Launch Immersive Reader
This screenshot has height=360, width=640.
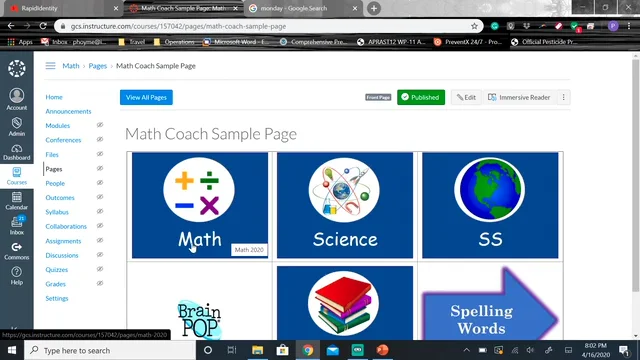(x=519, y=97)
